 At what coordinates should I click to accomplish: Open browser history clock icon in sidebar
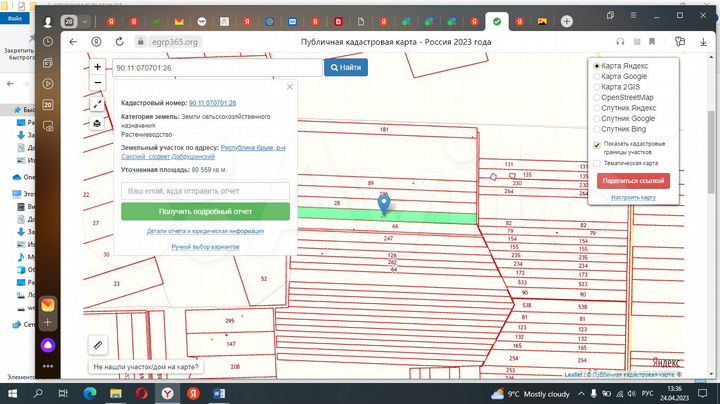pos(48,42)
